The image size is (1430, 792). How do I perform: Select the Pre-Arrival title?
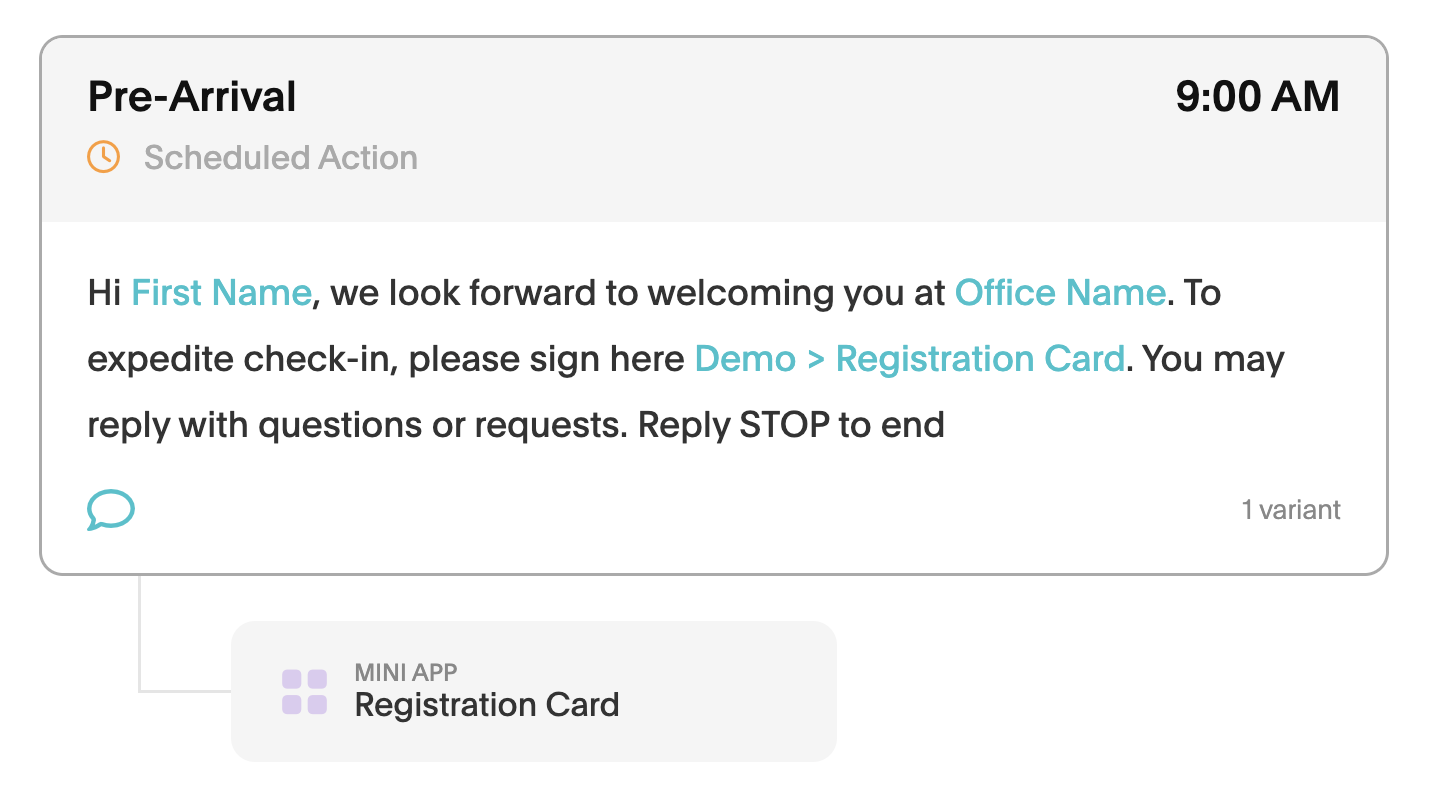coord(192,97)
